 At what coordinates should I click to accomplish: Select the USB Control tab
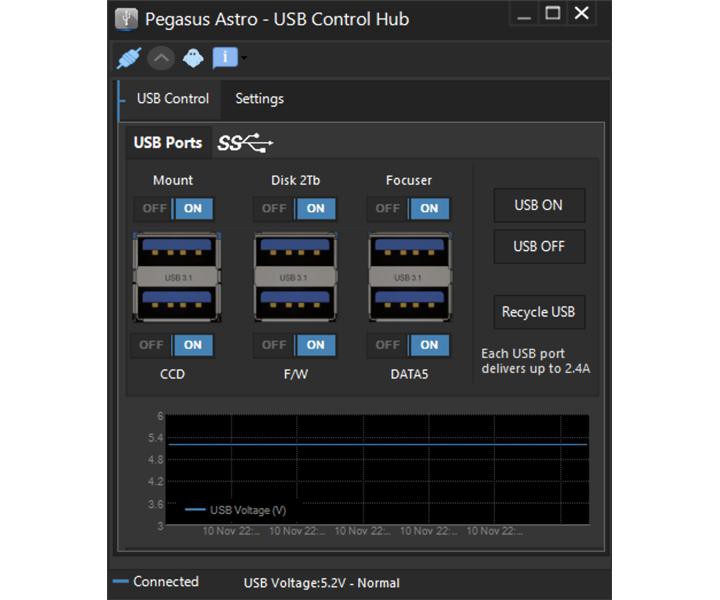pyautogui.click(x=172, y=98)
